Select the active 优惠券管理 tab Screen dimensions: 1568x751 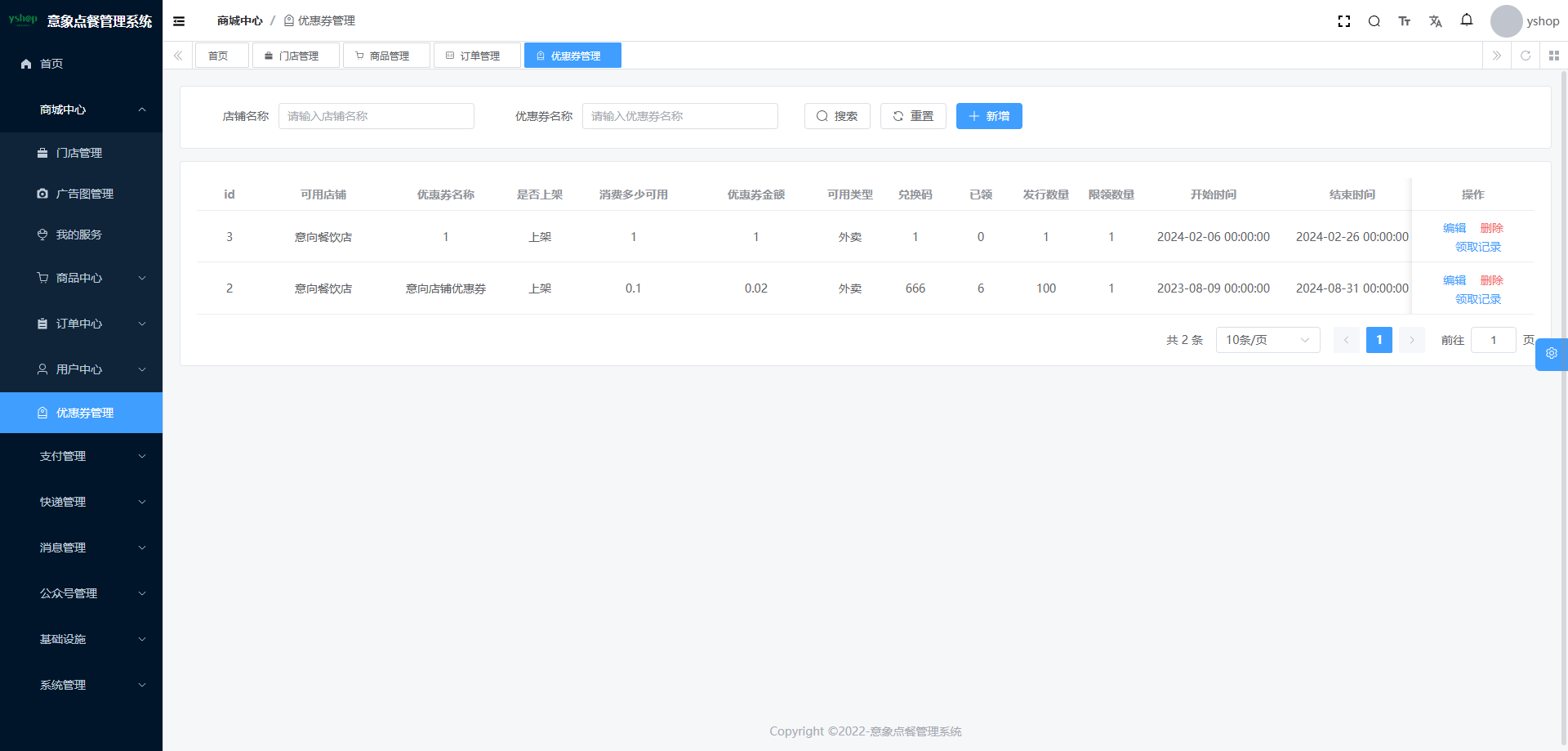(x=572, y=56)
